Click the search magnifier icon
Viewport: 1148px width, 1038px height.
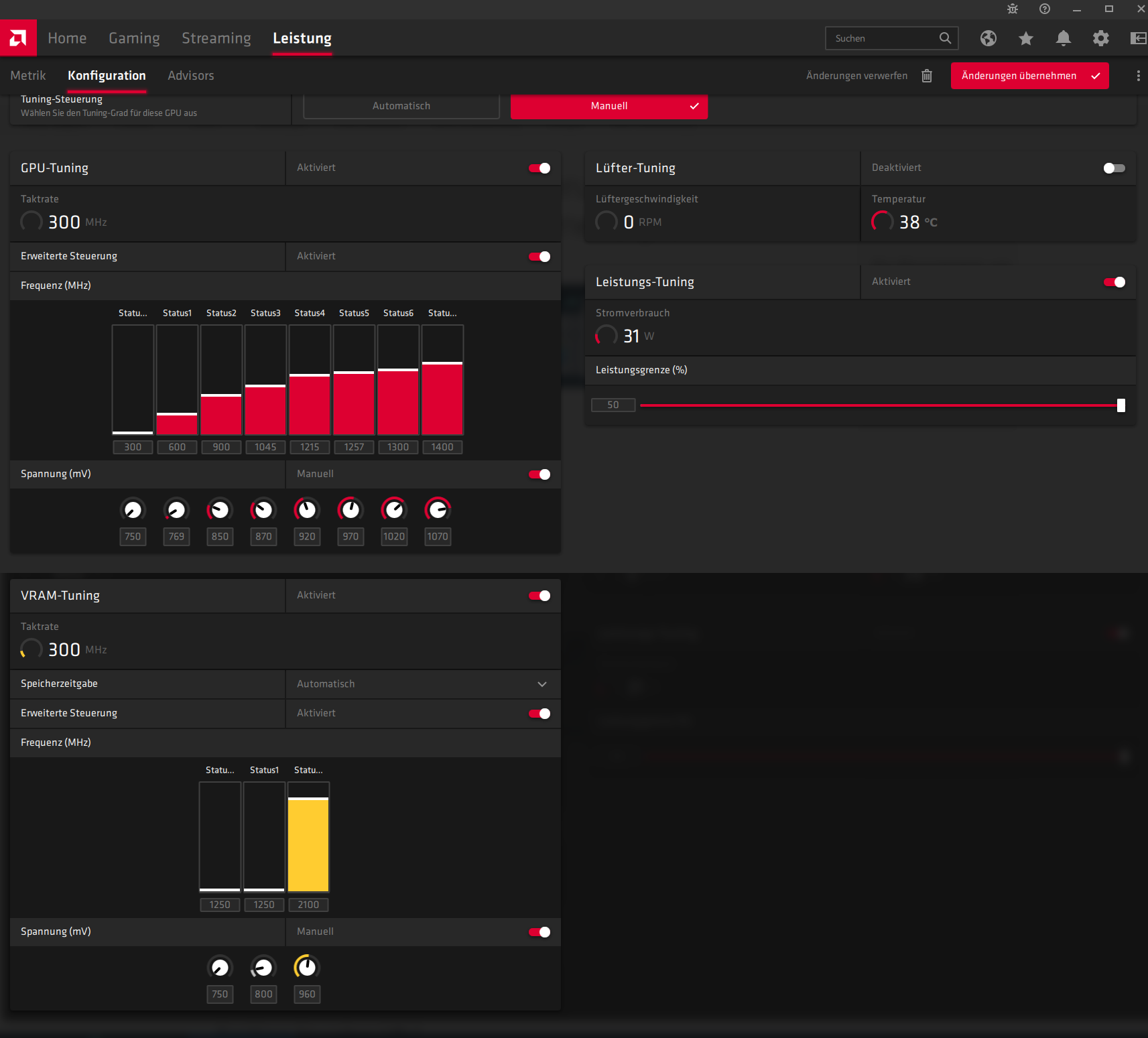pyautogui.click(x=945, y=38)
